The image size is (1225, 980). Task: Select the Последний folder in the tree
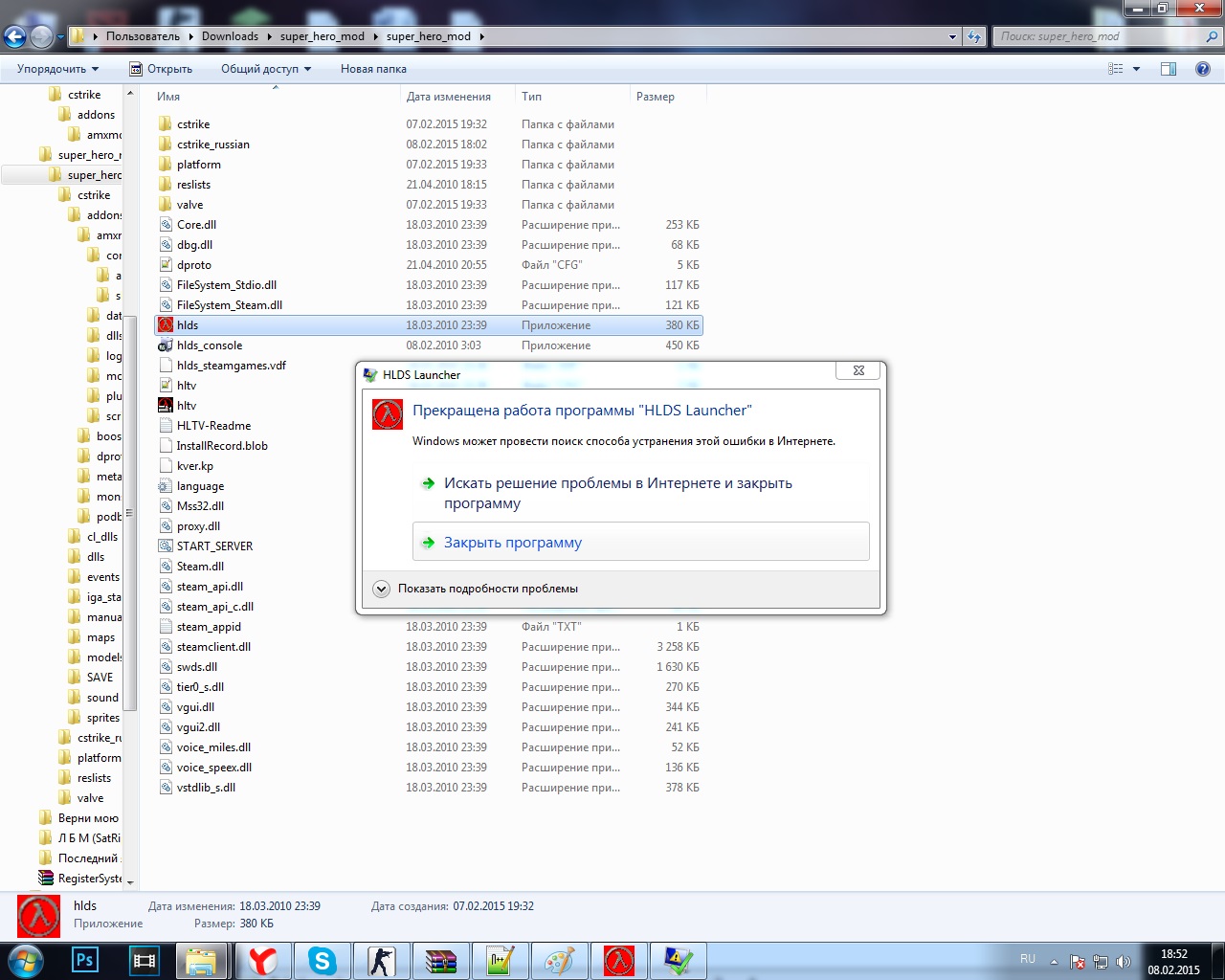pos(80,858)
